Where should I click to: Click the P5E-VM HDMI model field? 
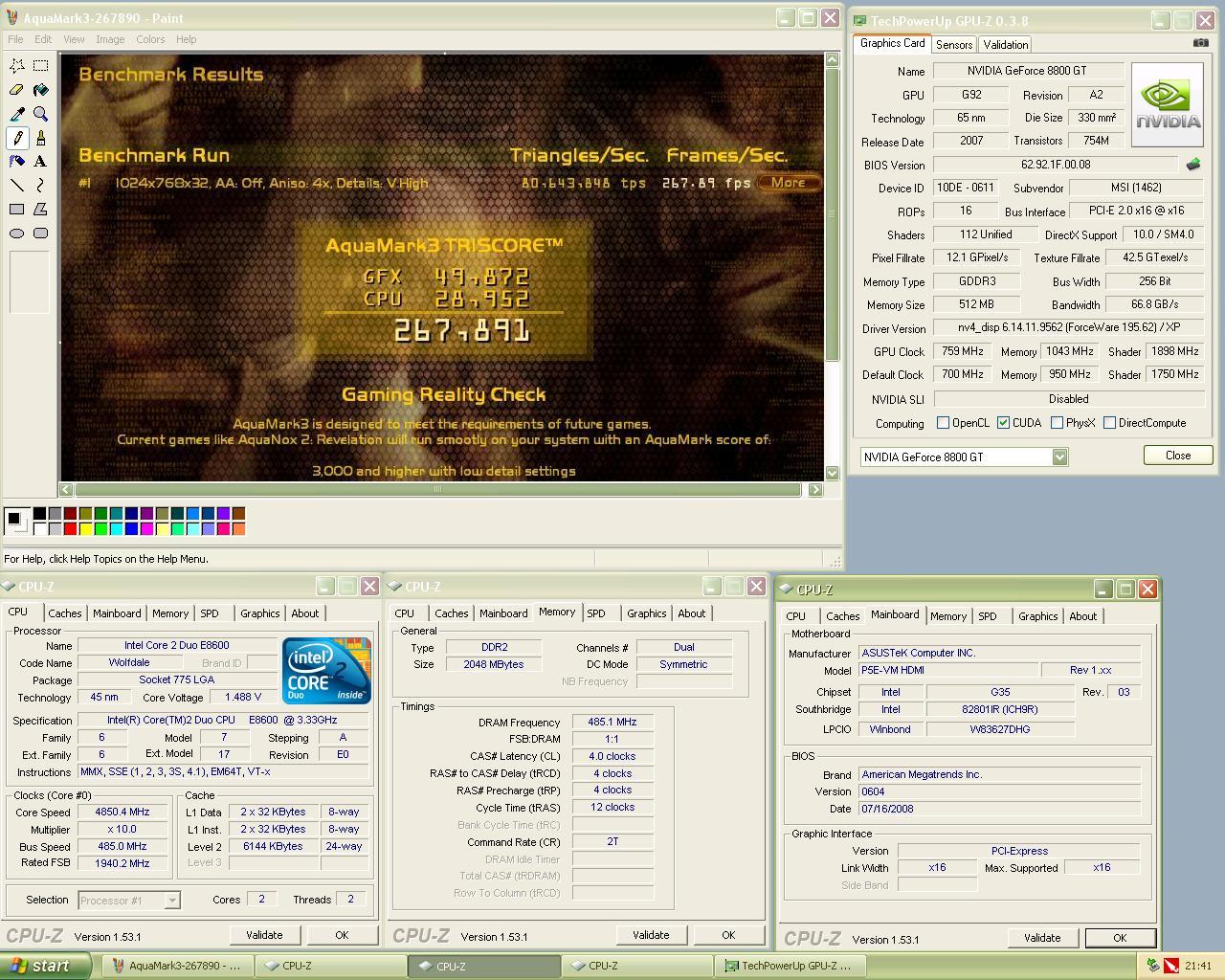(x=948, y=670)
